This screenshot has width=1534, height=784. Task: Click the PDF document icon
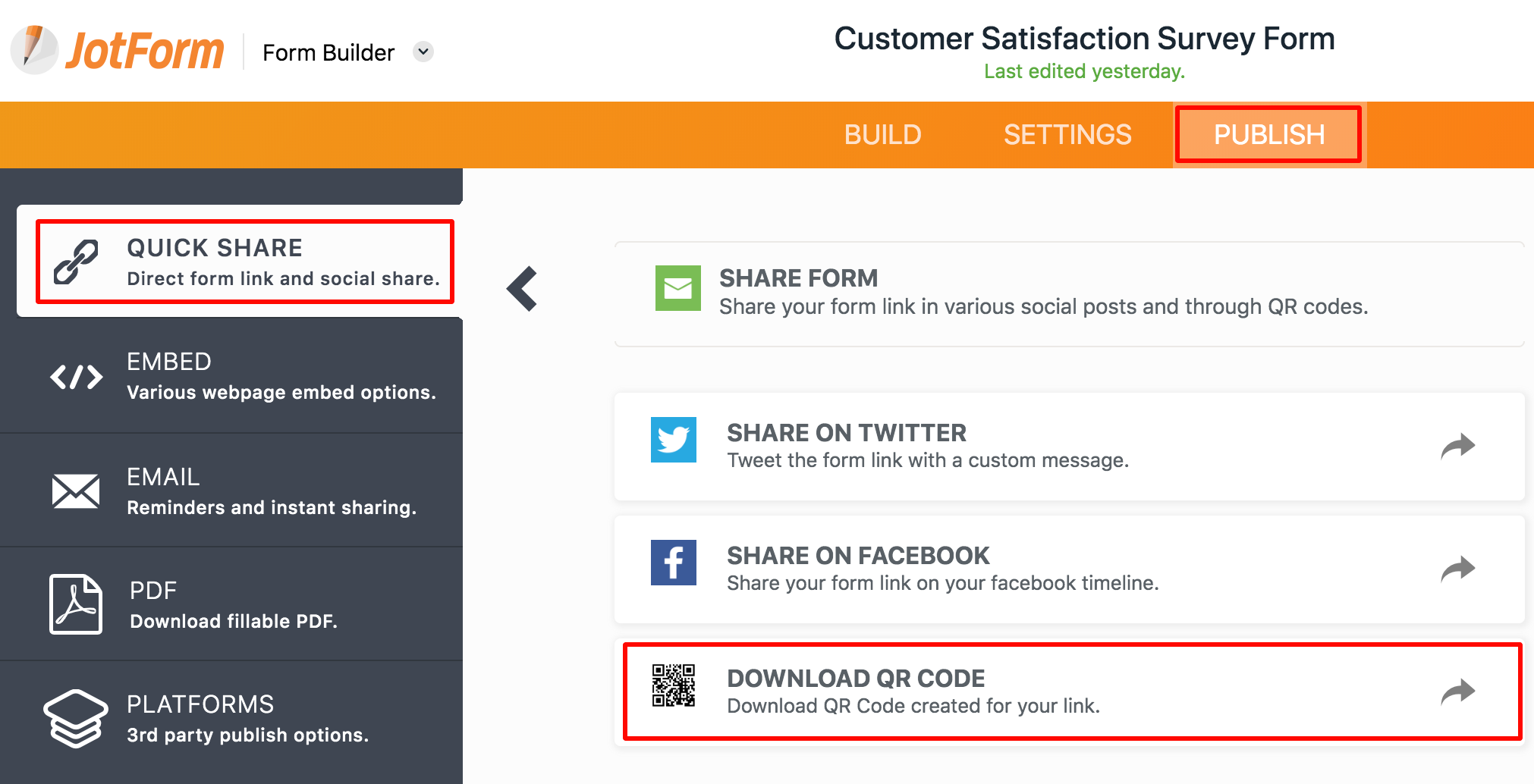[76, 604]
